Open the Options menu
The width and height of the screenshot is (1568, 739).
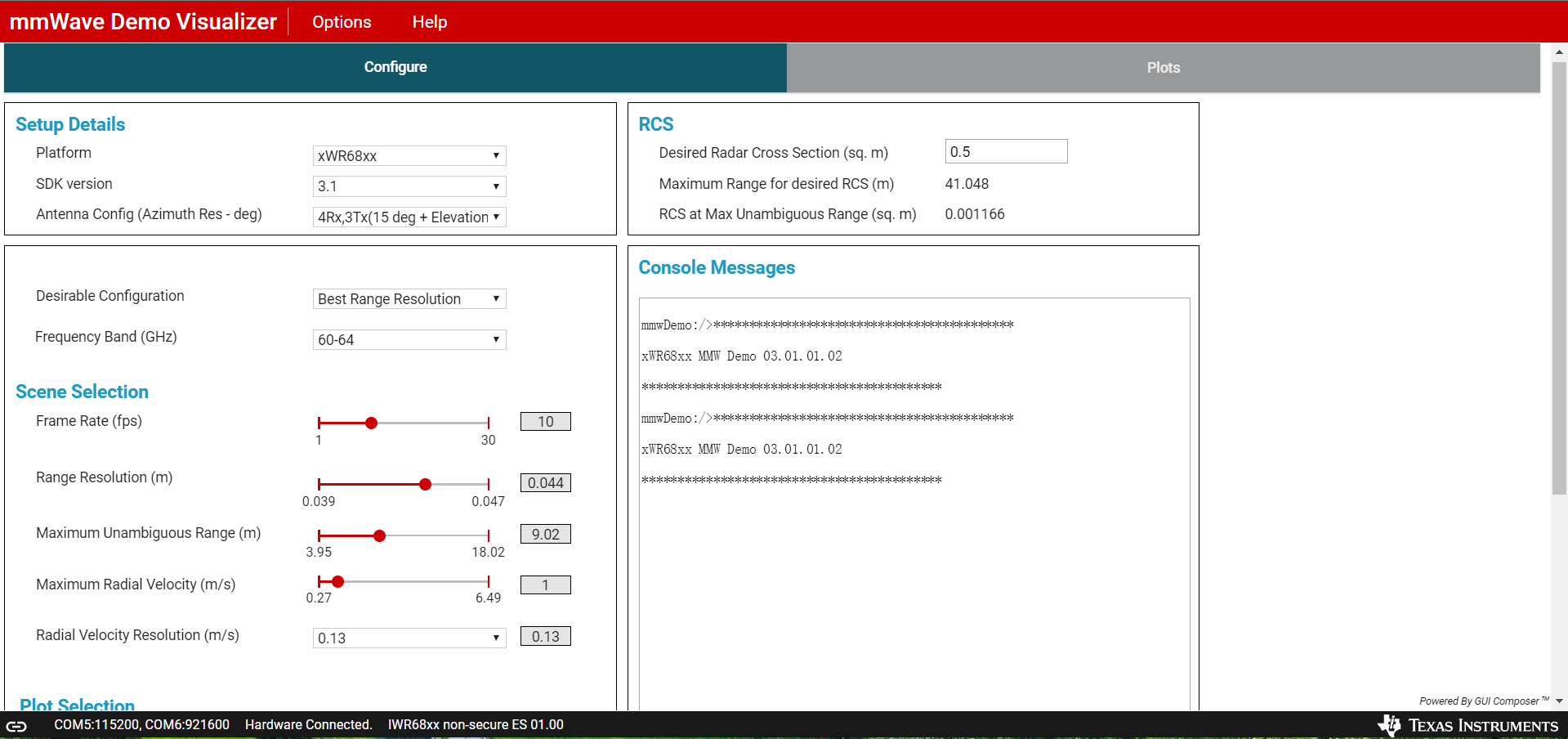pos(342,22)
